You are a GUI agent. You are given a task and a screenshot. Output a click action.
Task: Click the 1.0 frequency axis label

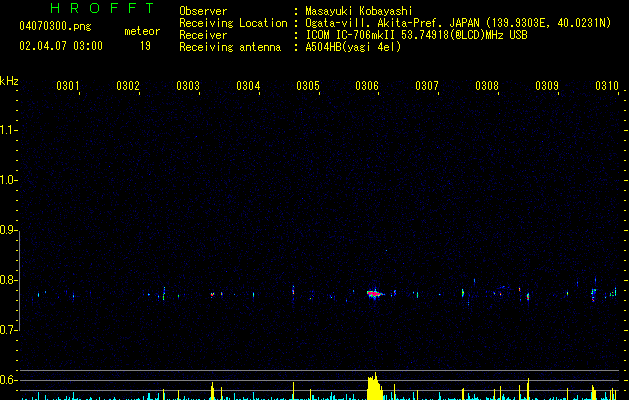pyautogui.click(x=8, y=180)
